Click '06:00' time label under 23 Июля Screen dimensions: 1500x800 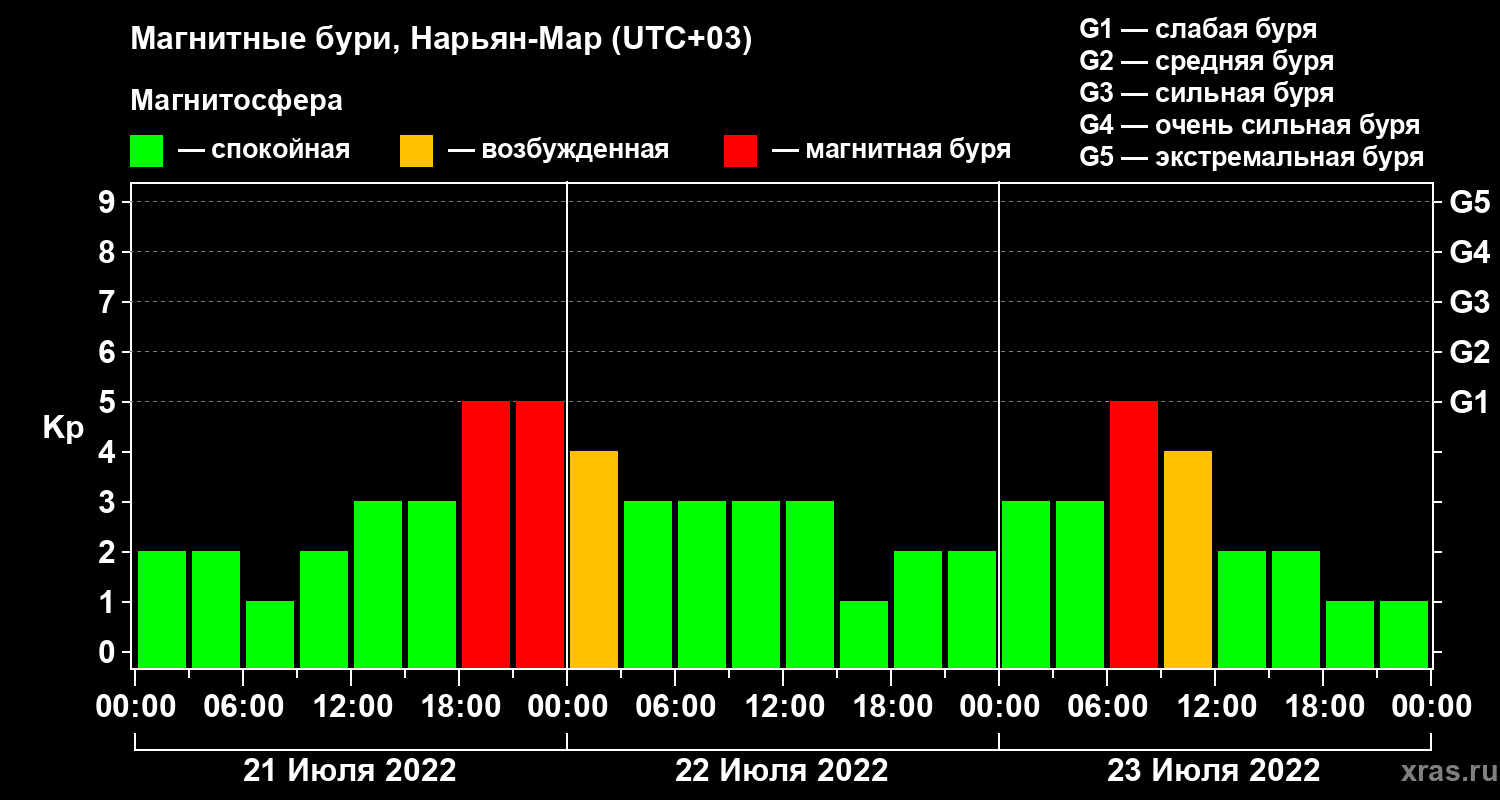click(1107, 707)
